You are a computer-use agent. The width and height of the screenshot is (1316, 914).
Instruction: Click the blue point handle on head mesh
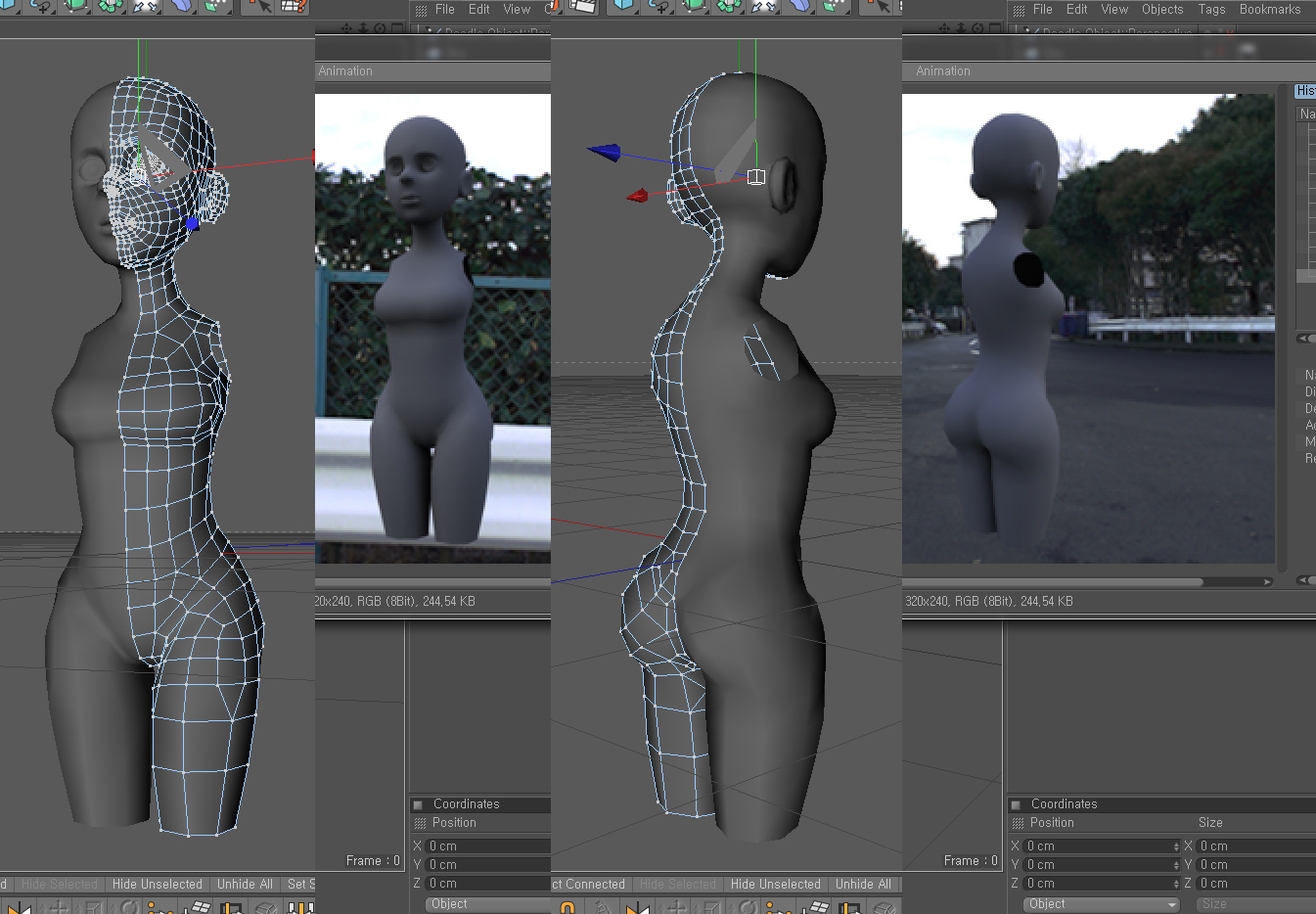[x=192, y=223]
